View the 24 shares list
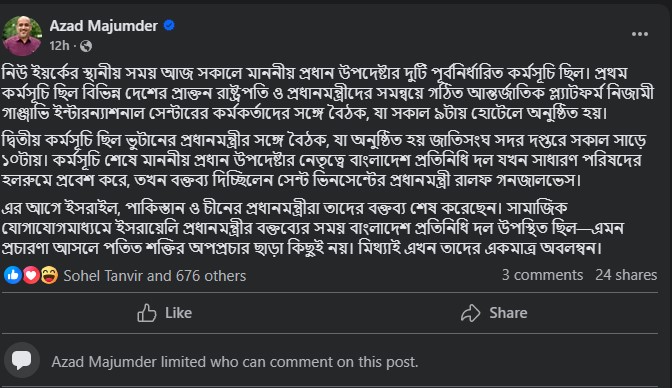672x388 pixels. click(626, 275)
